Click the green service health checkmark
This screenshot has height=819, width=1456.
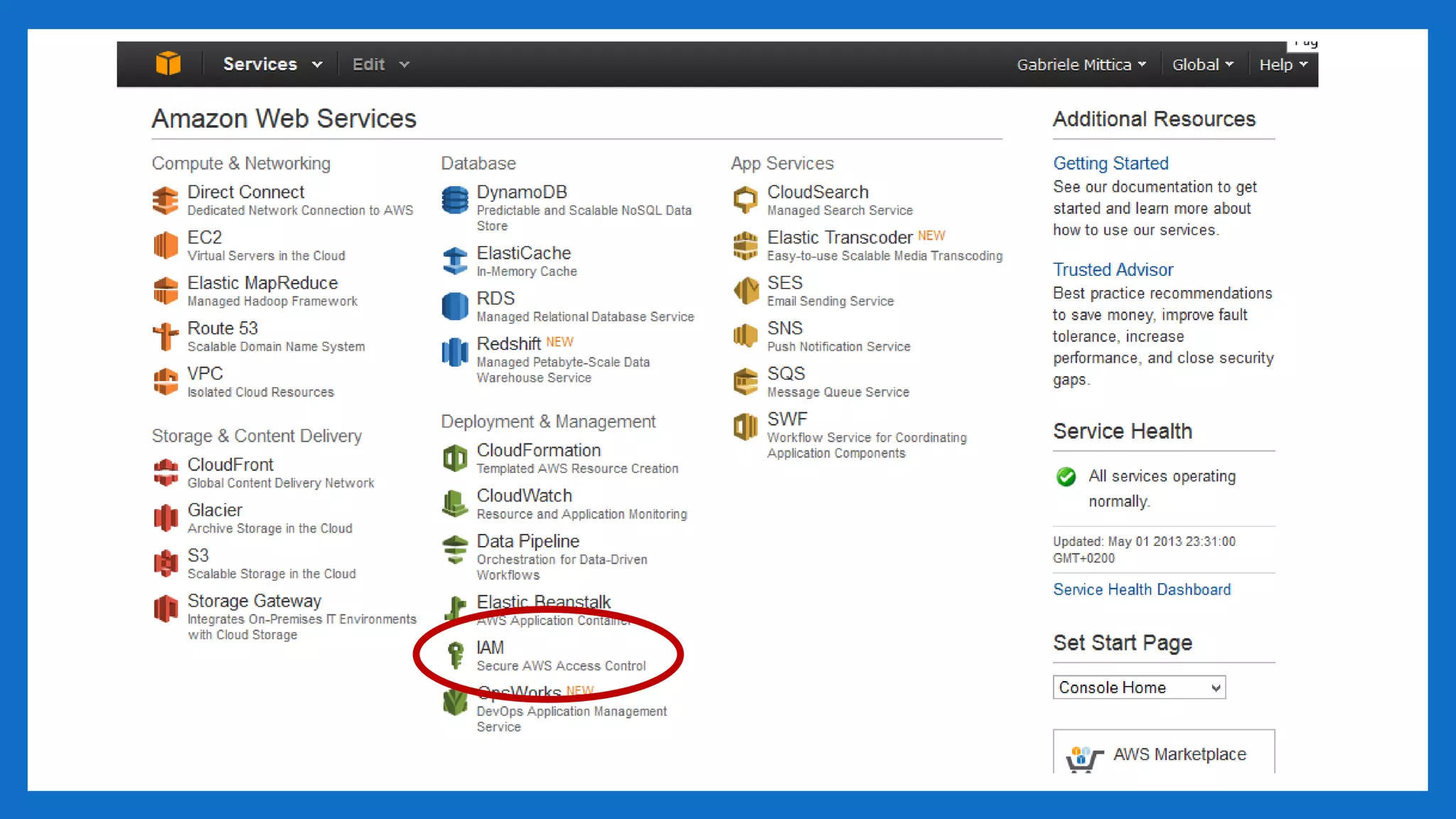click(1066, 476)
